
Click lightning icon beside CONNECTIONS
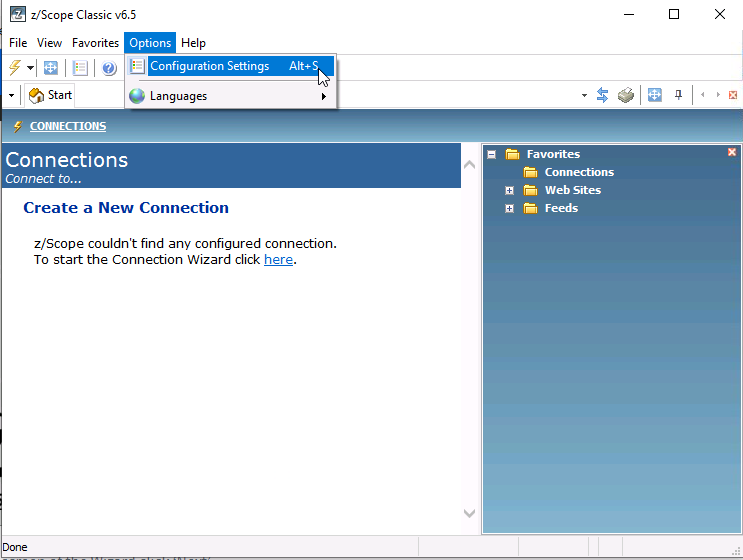pyautogui.click(x=18, y=126)
